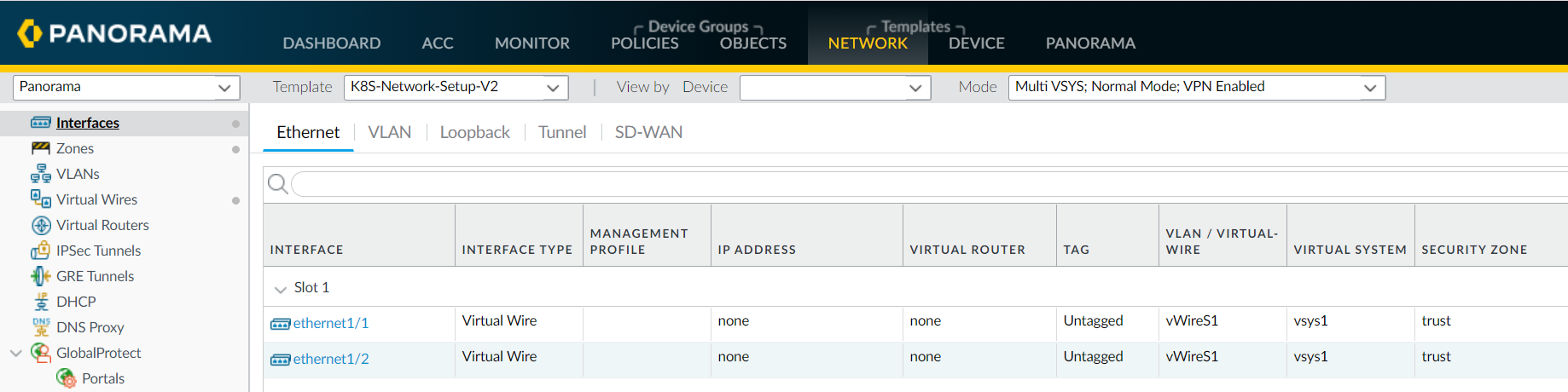This screenshot has width=1568, height=392.
Task: Click the GRE Tunnels icon
Action: (x=40, y=276)
